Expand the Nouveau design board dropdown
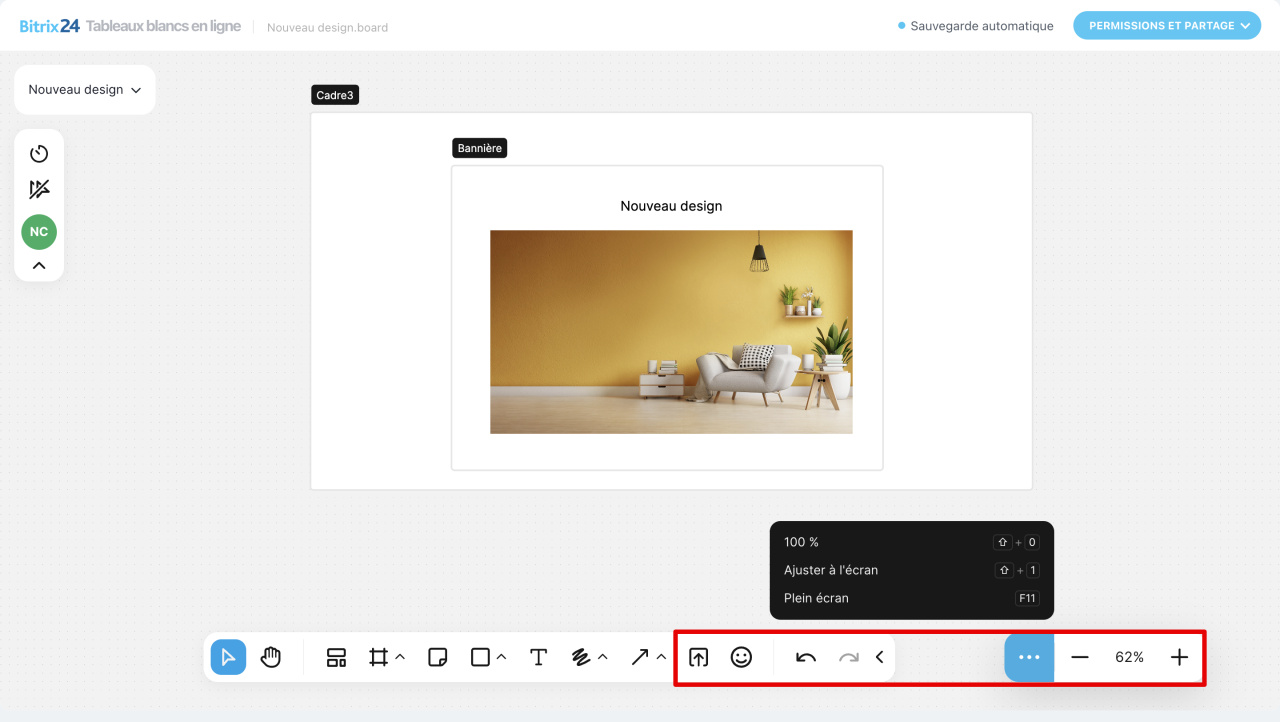Image resolution: width=1280 pixels, height=722 pixels. (x=85, y=90)
